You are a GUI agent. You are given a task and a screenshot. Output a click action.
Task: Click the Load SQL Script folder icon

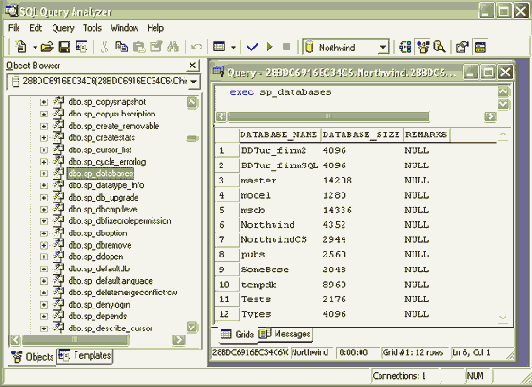tap(47, 46)
